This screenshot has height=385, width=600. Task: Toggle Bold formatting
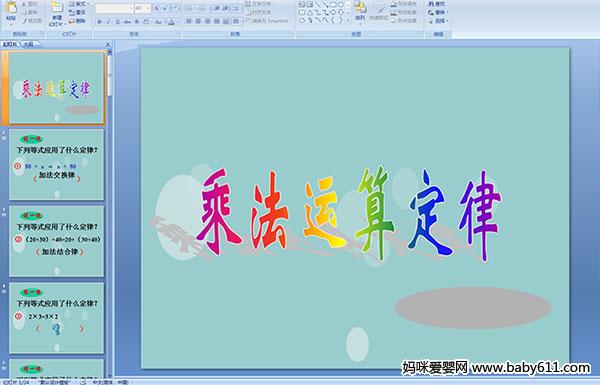click(x=99, y=22)
